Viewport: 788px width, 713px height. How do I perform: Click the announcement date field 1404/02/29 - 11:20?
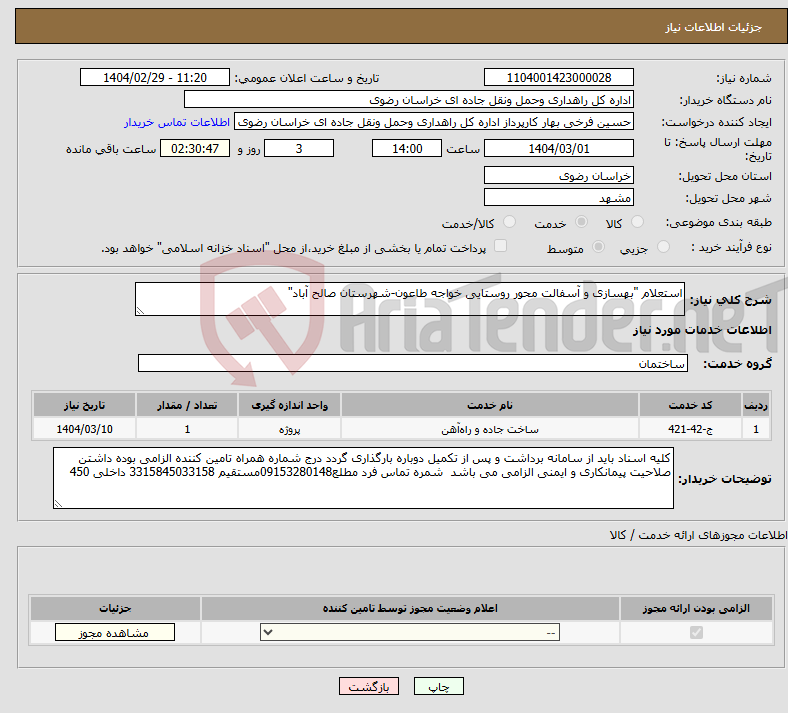click(155, 77)
